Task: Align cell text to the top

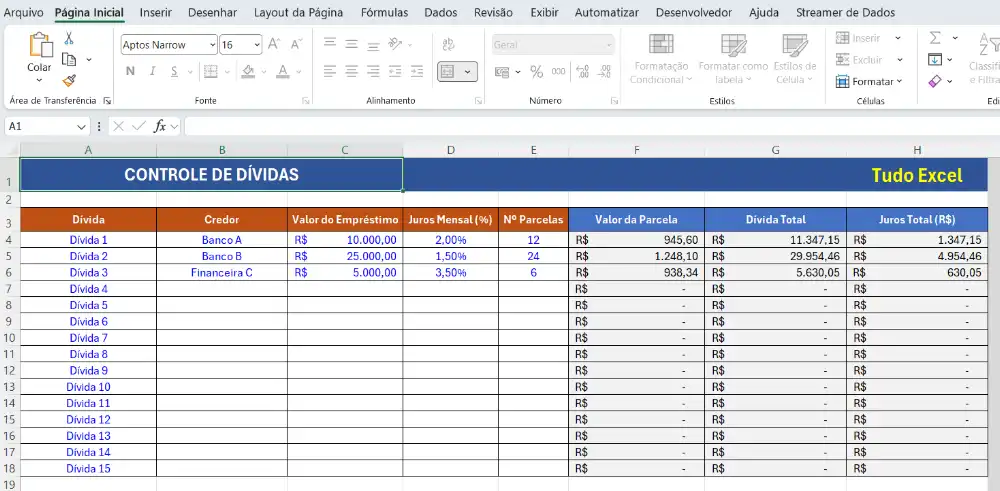Action: 330,43
